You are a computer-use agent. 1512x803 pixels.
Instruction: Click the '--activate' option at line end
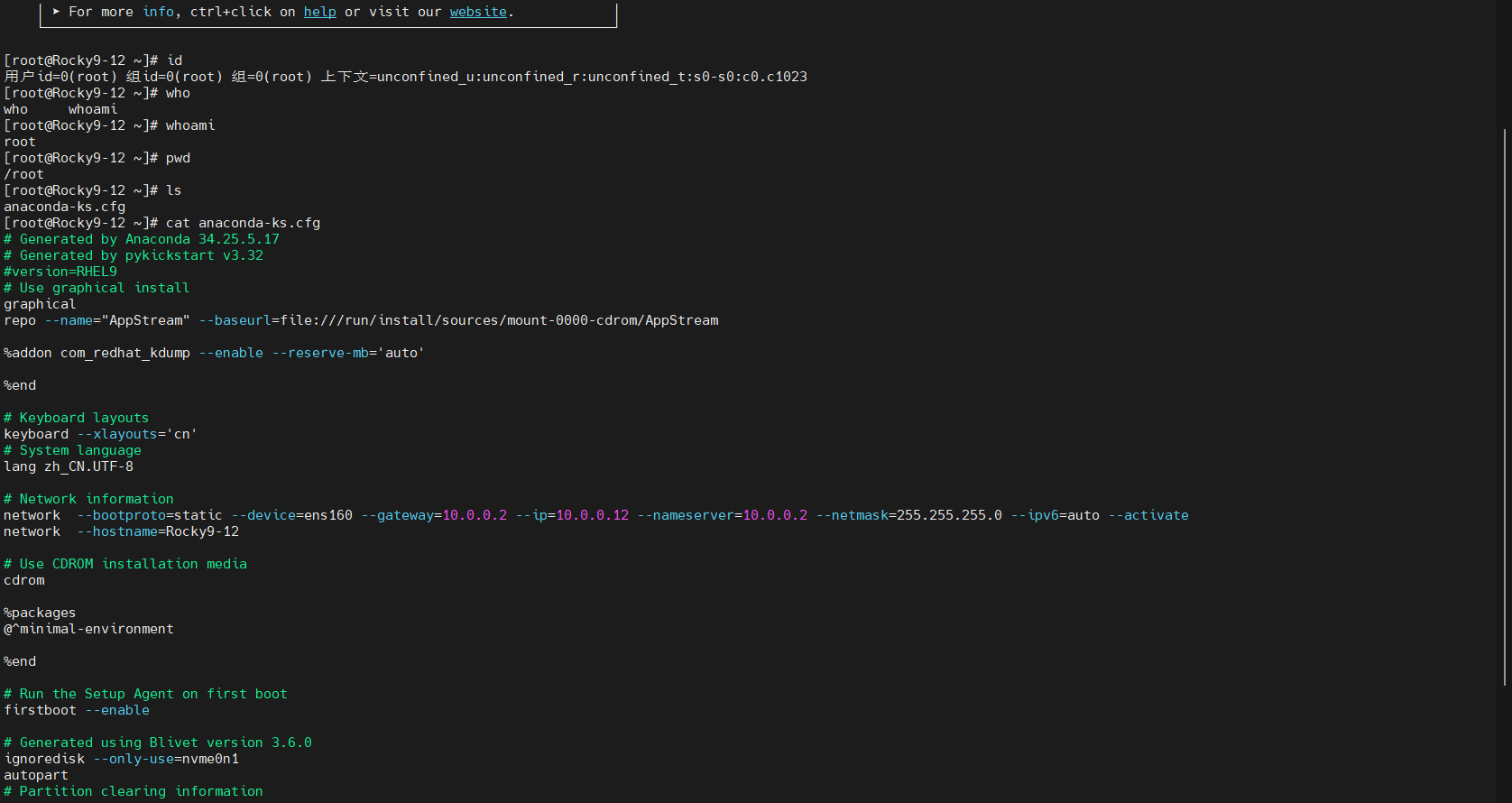pos(1148,515)
